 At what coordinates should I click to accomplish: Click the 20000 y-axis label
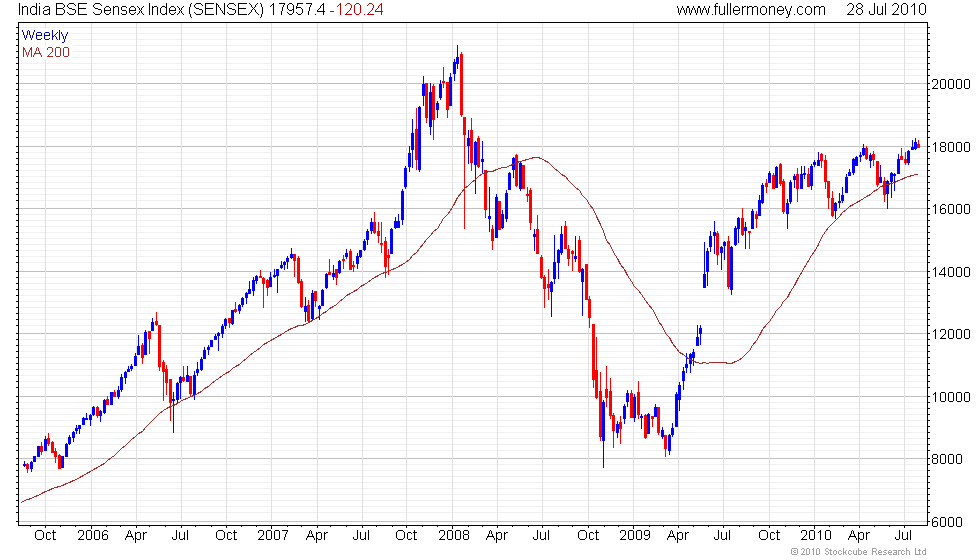click(x=951, y=84)
